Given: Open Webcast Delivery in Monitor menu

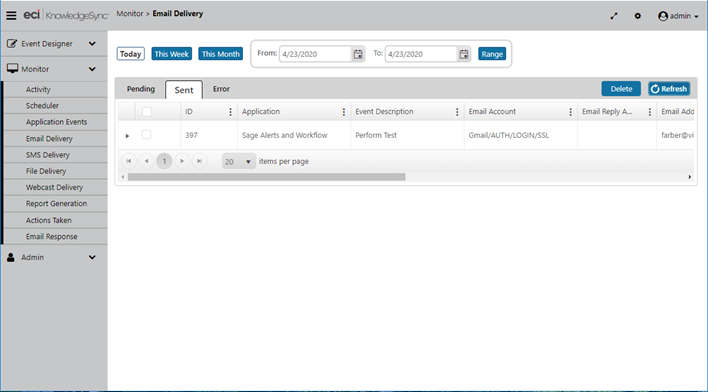Looking at the screenshot, I should [x=56, y=187].
